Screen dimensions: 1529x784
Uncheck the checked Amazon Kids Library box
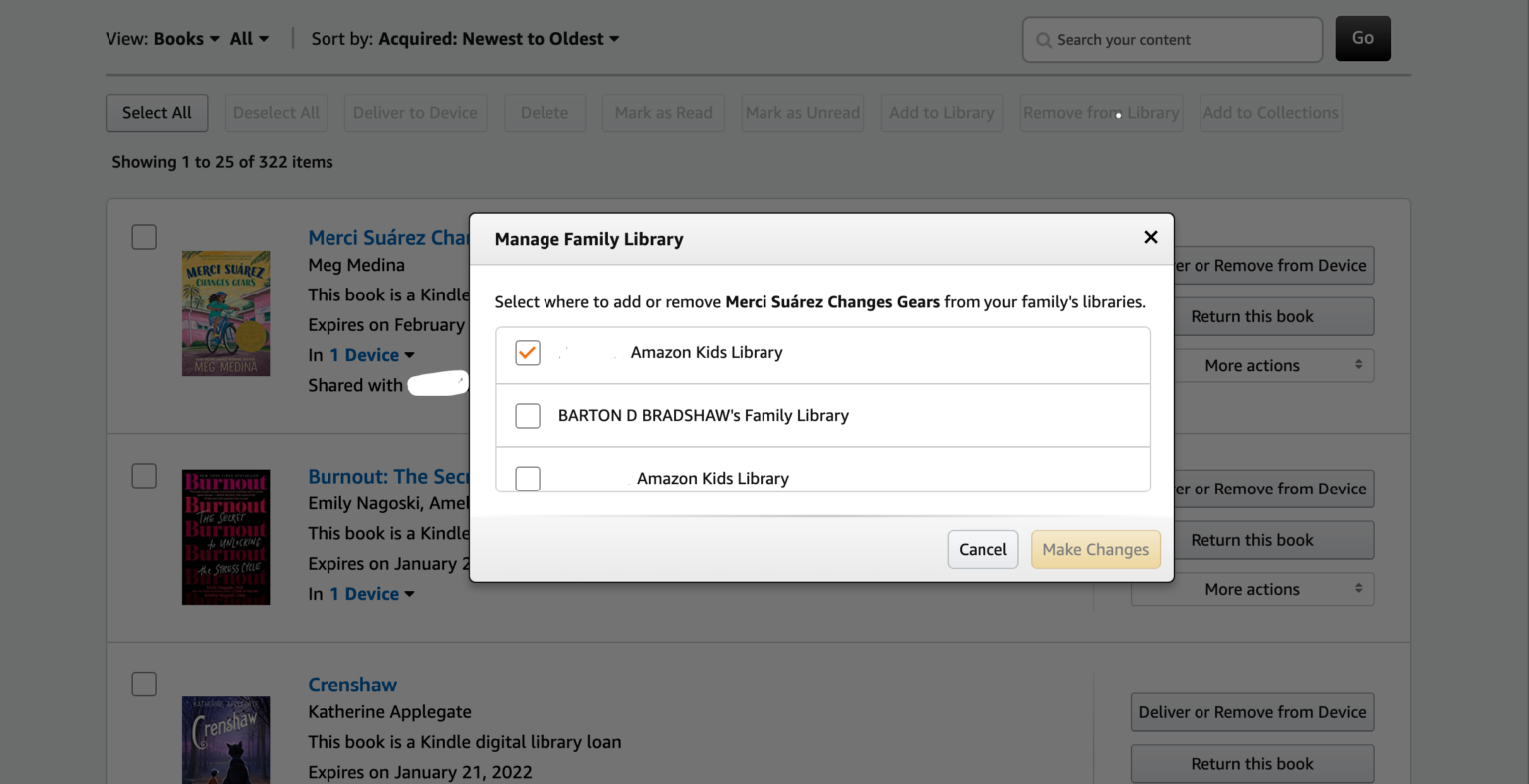pos(527,352)
